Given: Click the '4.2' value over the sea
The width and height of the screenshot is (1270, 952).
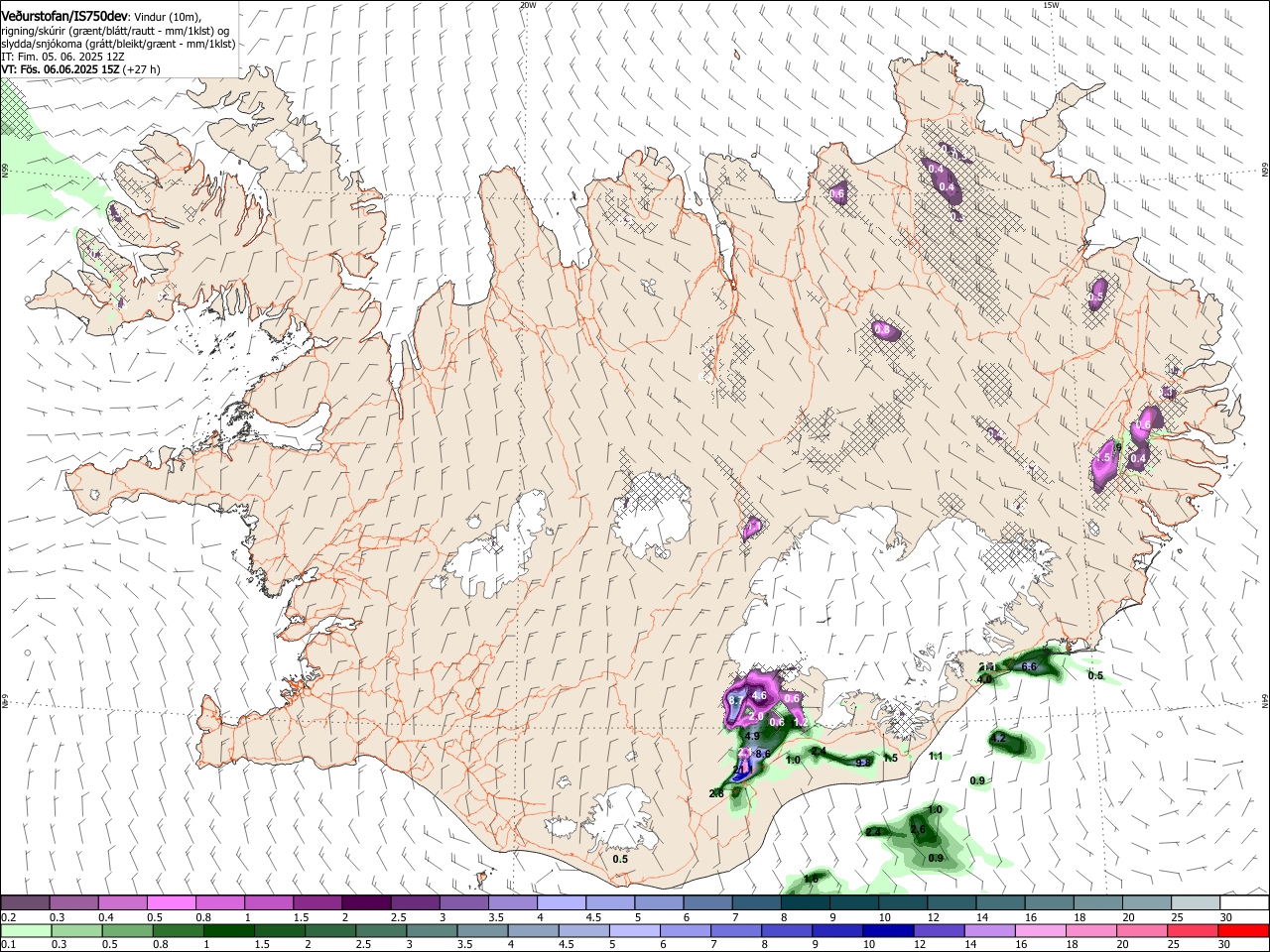Looking at the screenshot, I should [998, 739].
